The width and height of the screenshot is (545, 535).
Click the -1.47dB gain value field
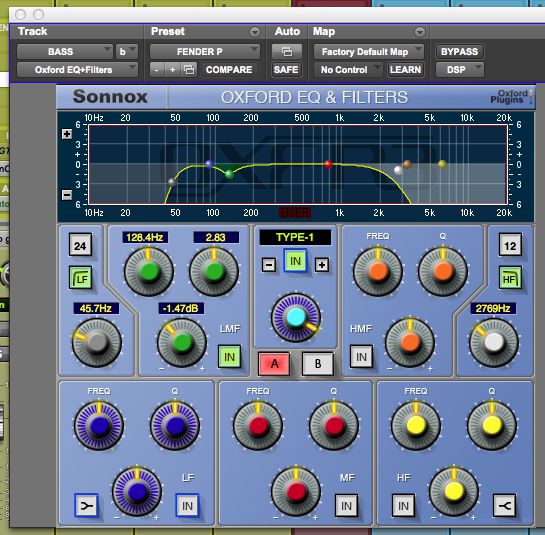tap(181, 308)
